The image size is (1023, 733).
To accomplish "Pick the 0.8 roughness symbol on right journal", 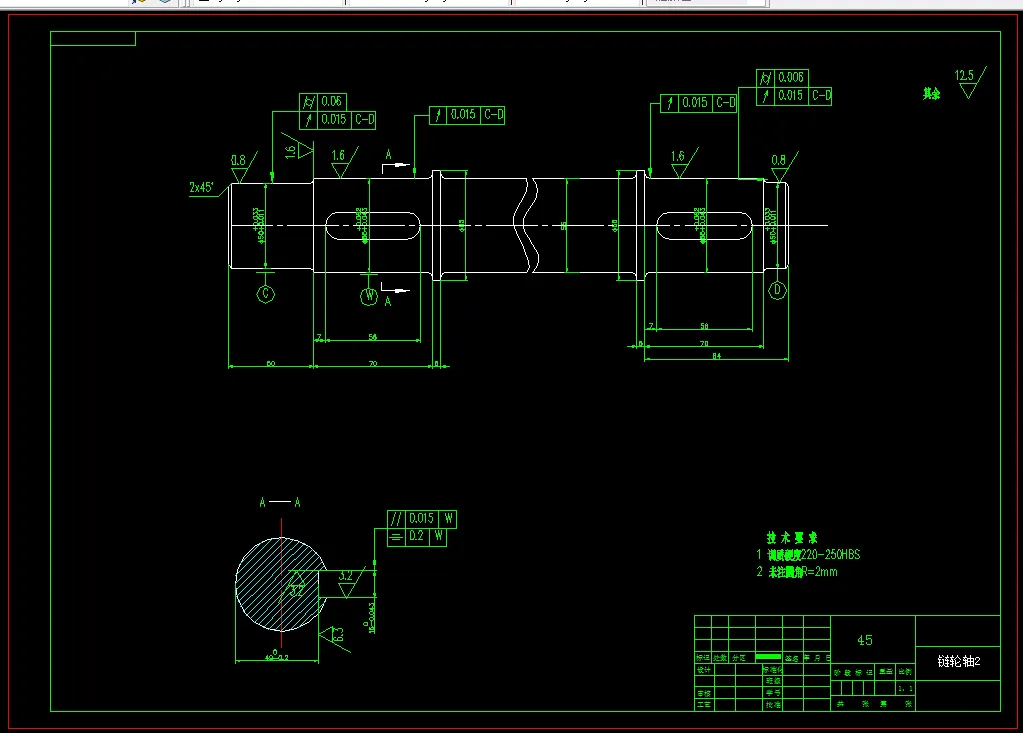I will [x=784, y=167].
